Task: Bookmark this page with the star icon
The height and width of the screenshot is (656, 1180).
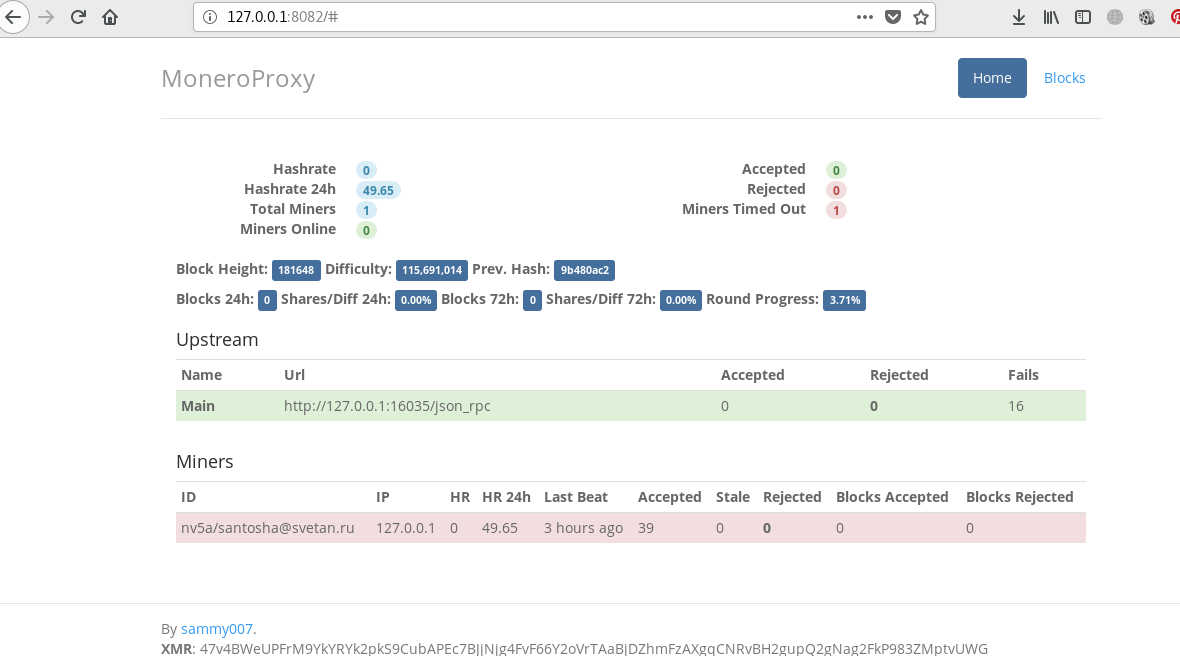Action: click(x=920, y=17)
